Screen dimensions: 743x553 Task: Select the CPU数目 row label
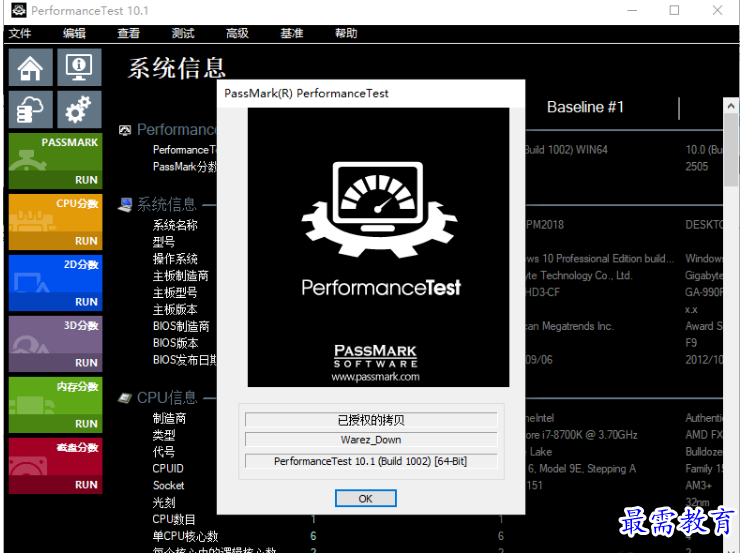[x=173, y=519]
